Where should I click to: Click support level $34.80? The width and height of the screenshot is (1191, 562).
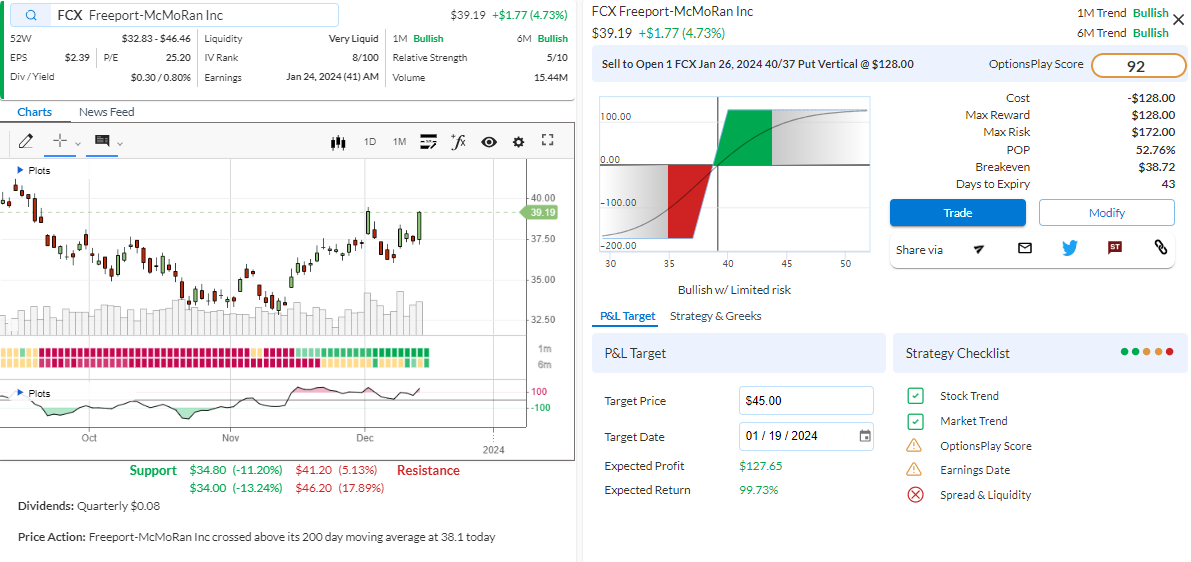[208, 470]
